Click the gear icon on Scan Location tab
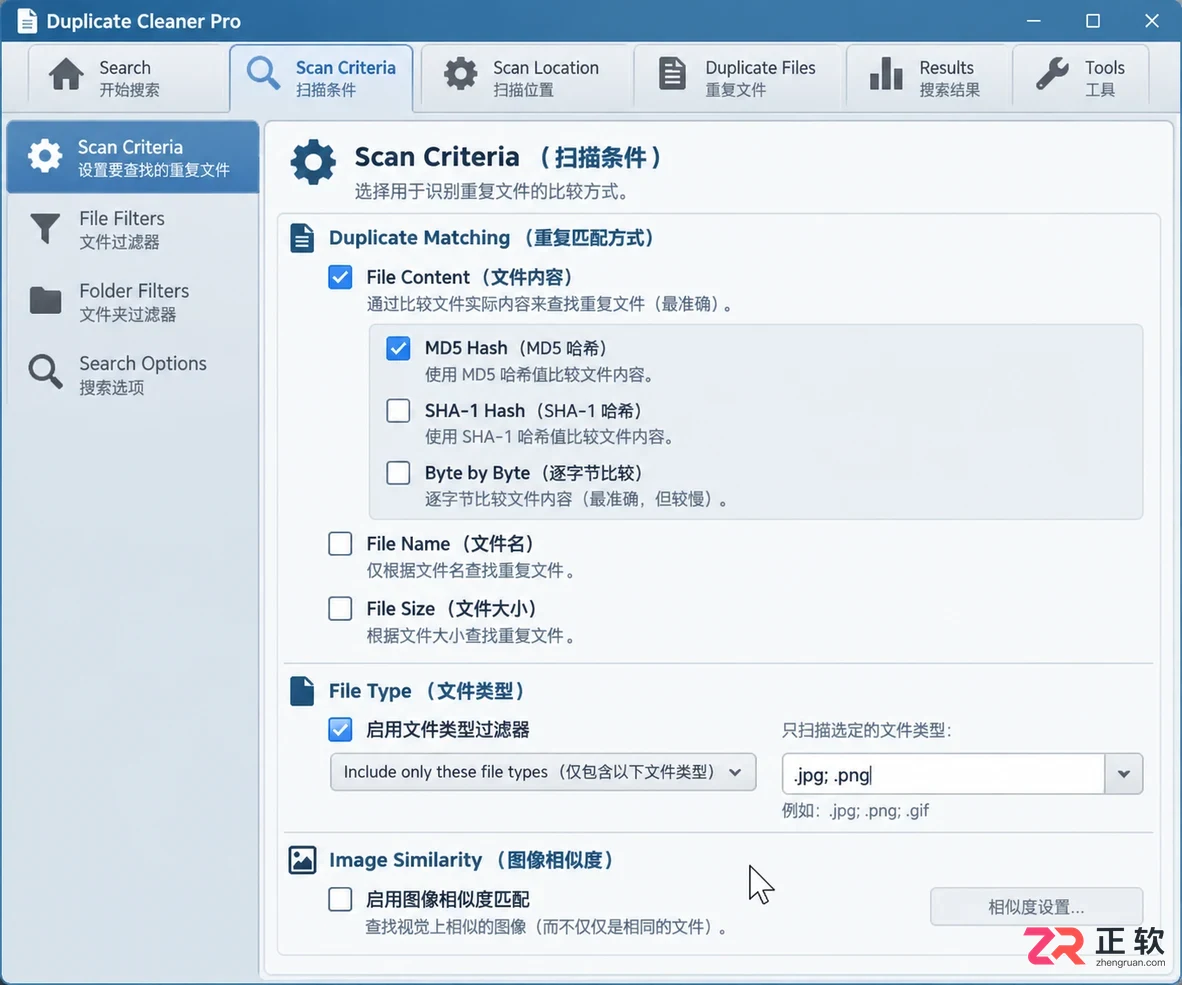The height and width of the screenshot is (985, 1182). [x=461, y=75]
